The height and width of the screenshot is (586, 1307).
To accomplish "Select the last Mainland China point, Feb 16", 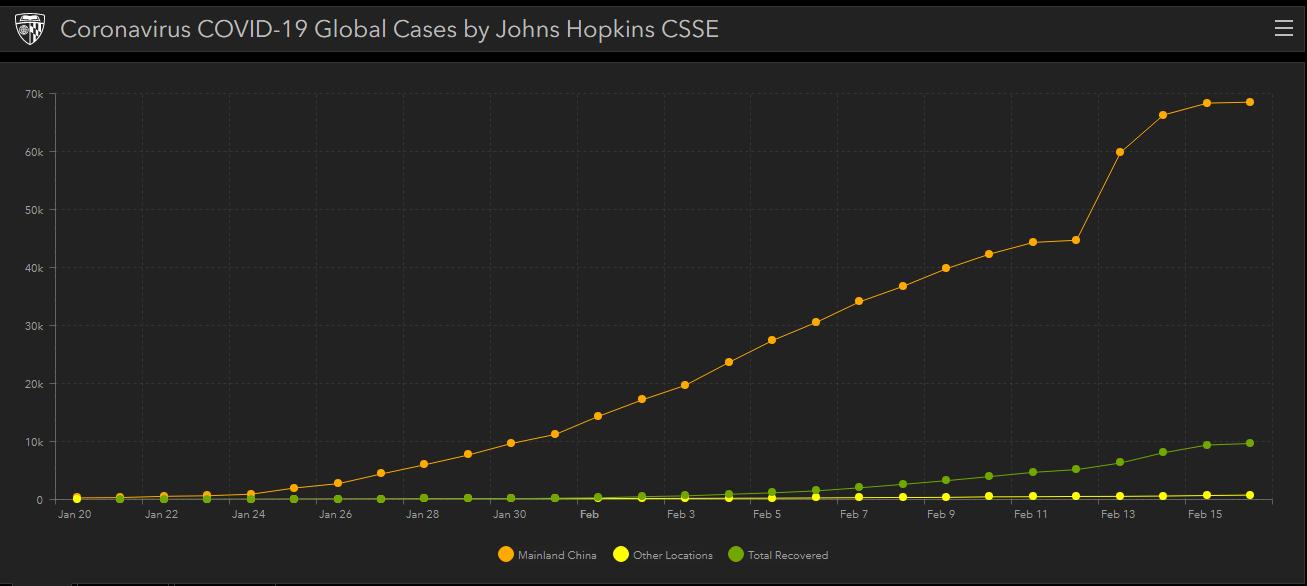I will click(1250, 102).
